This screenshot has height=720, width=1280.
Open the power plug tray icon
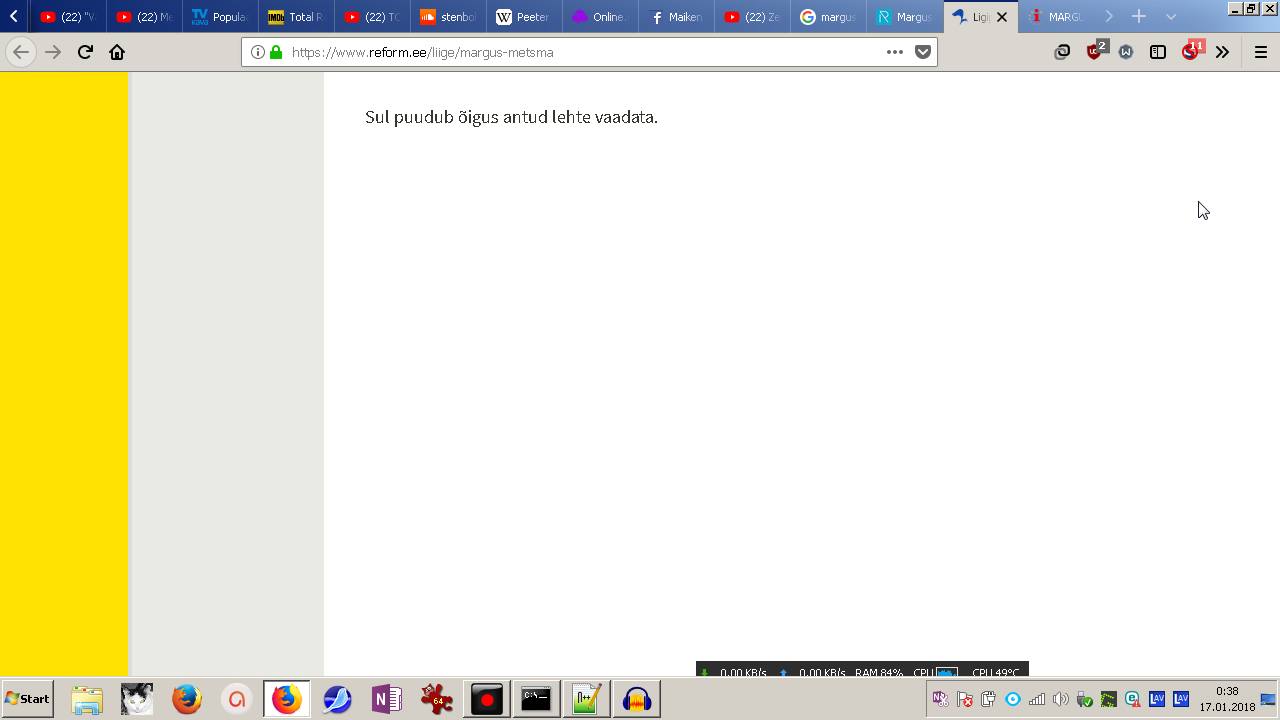(988, 699)
